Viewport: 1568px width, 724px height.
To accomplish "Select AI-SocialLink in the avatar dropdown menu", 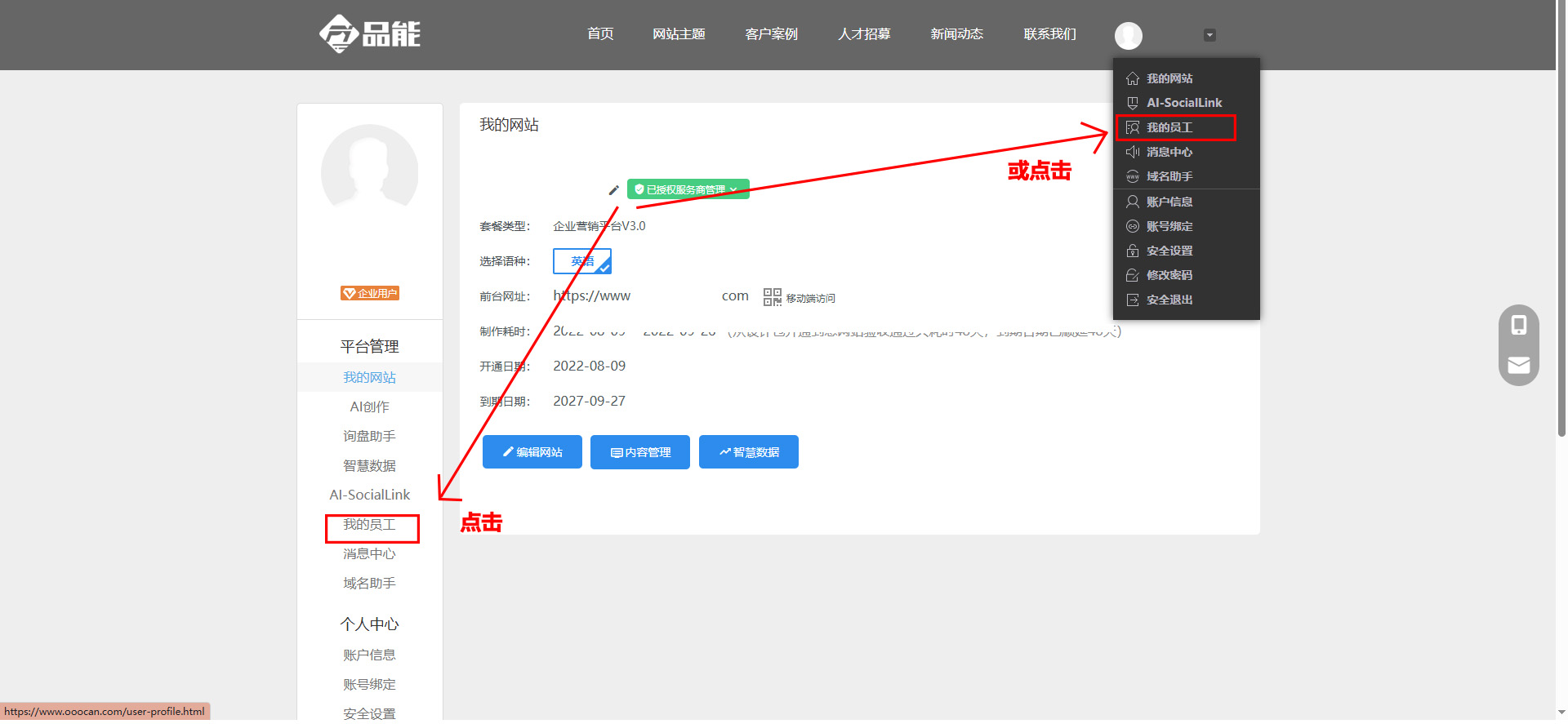I will (x=1184, y=103).
